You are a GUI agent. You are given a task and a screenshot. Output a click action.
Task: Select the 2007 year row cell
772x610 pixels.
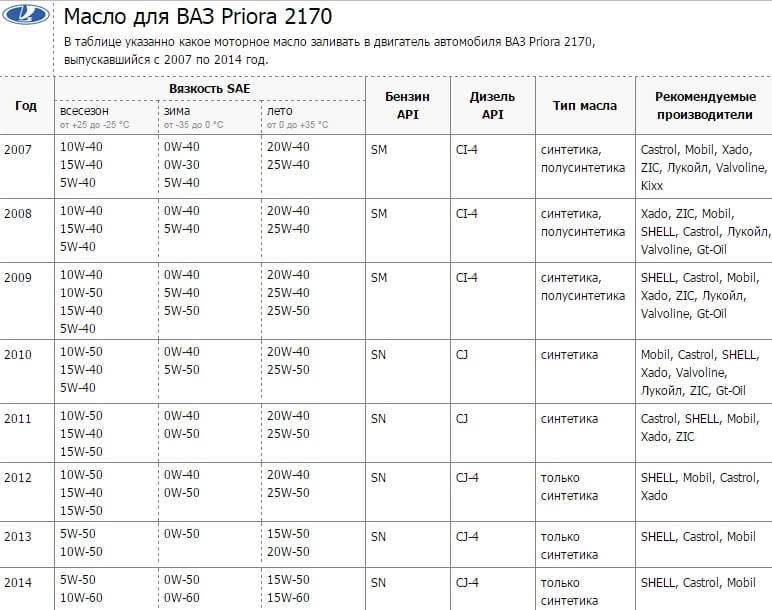[x=18, y=148]
